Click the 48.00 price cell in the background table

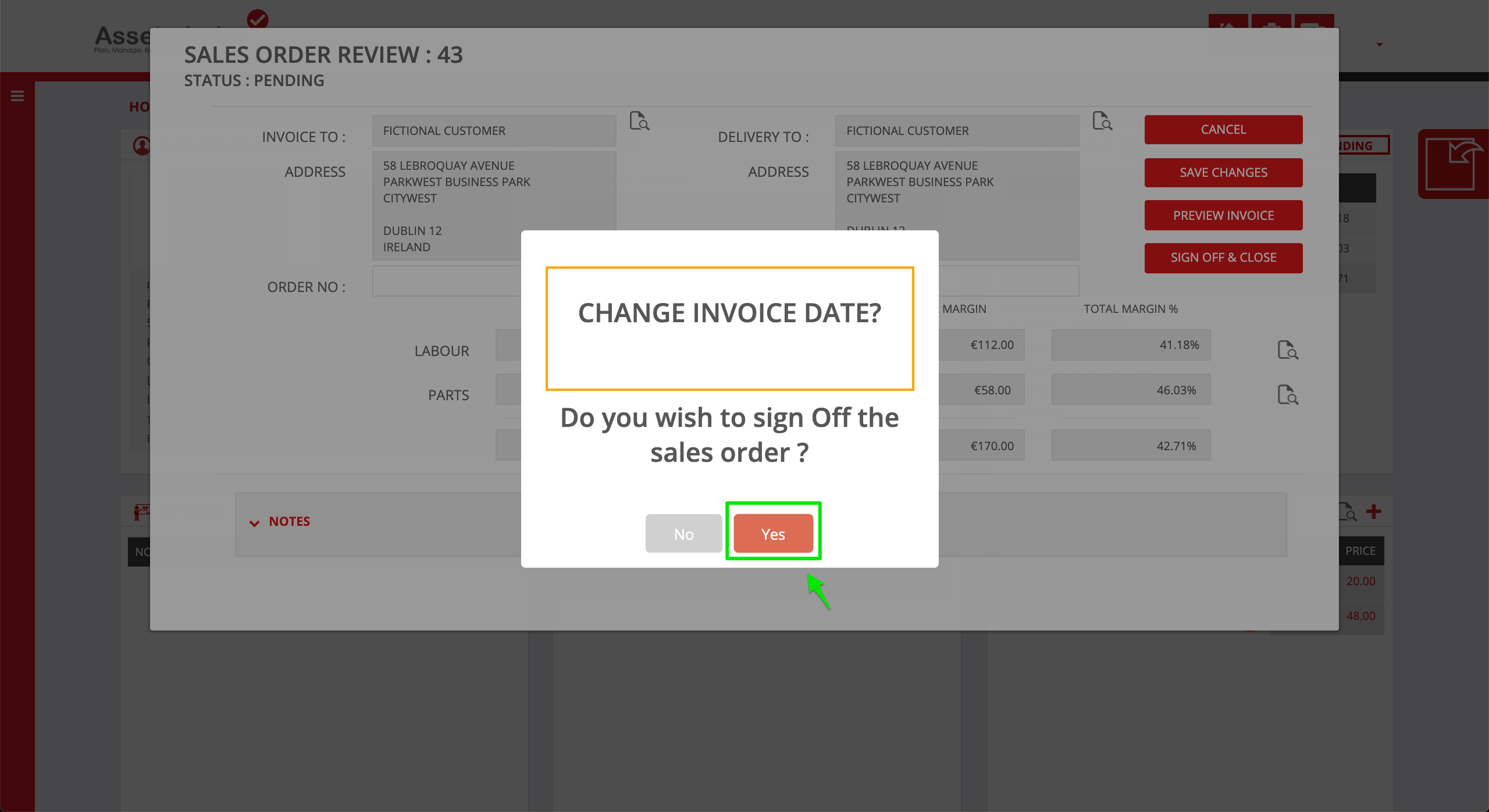[1361, 616]
